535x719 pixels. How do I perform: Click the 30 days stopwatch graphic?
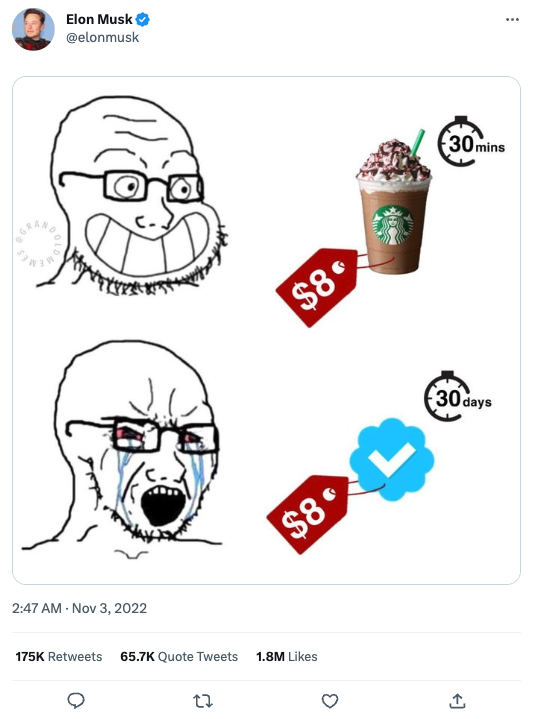coord(457,396)
